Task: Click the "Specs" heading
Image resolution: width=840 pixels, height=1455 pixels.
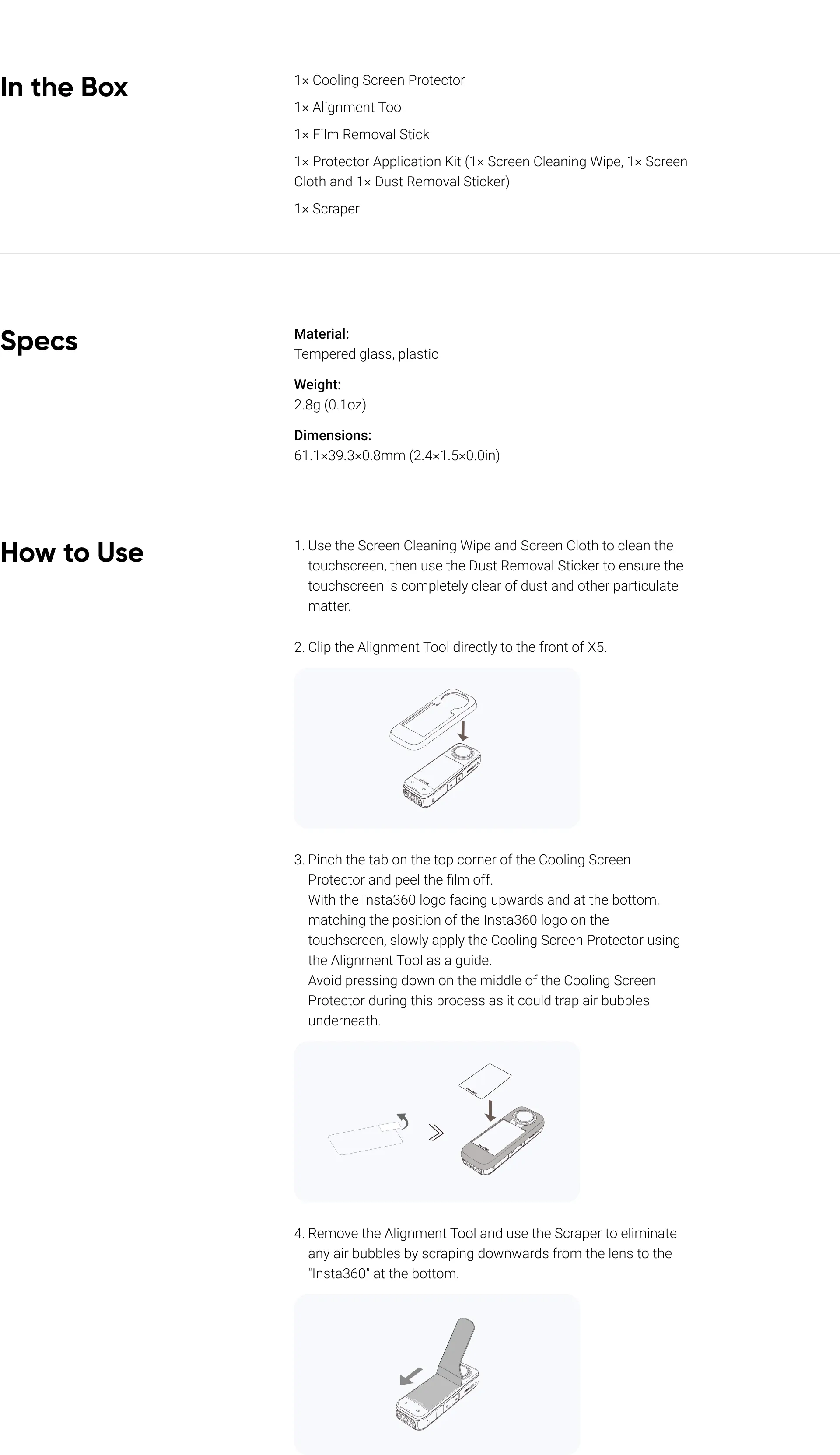Action: 38,341
